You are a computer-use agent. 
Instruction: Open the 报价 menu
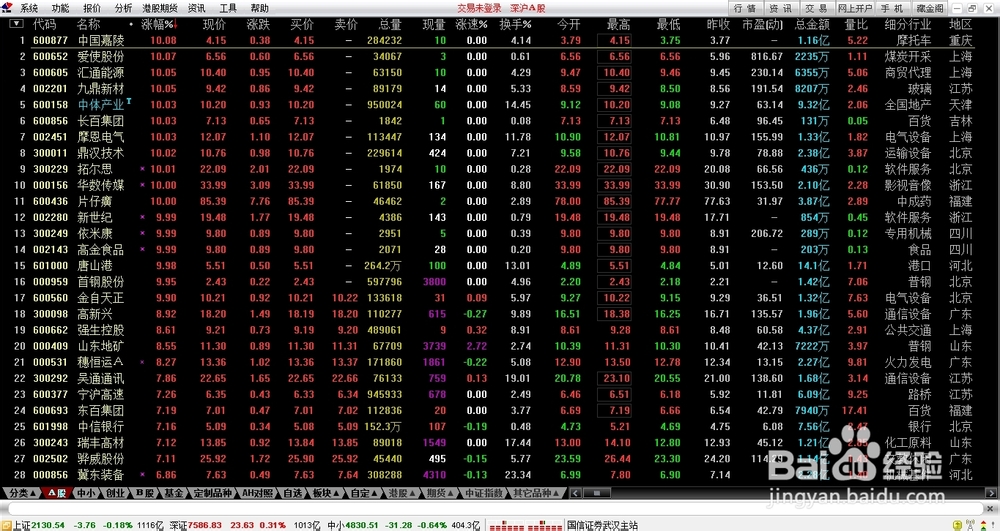click(92, 8)
